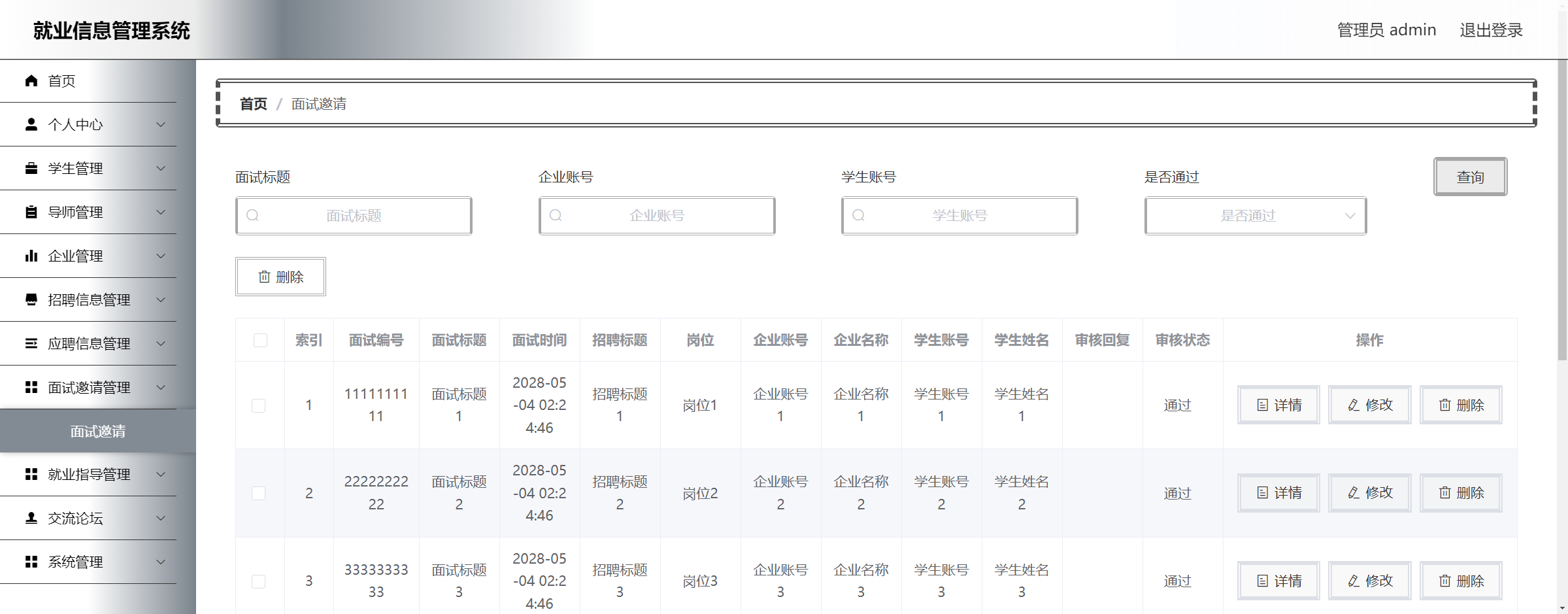Viewport: 1568px width, 614px height.
Task: Collapse 面试邀请管理 using its chevron
Action: (161, 387)
